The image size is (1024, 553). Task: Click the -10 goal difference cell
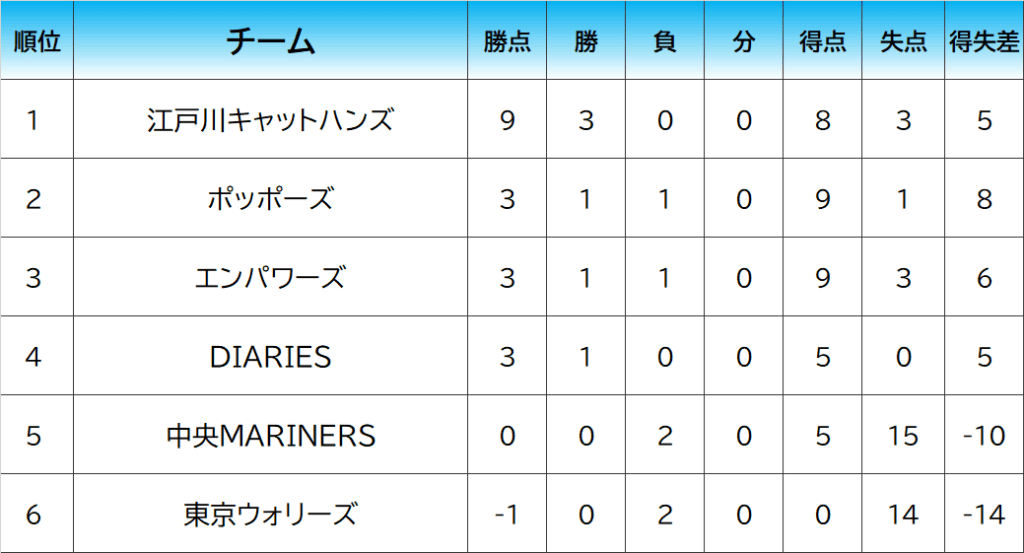[x=984, y=435]
